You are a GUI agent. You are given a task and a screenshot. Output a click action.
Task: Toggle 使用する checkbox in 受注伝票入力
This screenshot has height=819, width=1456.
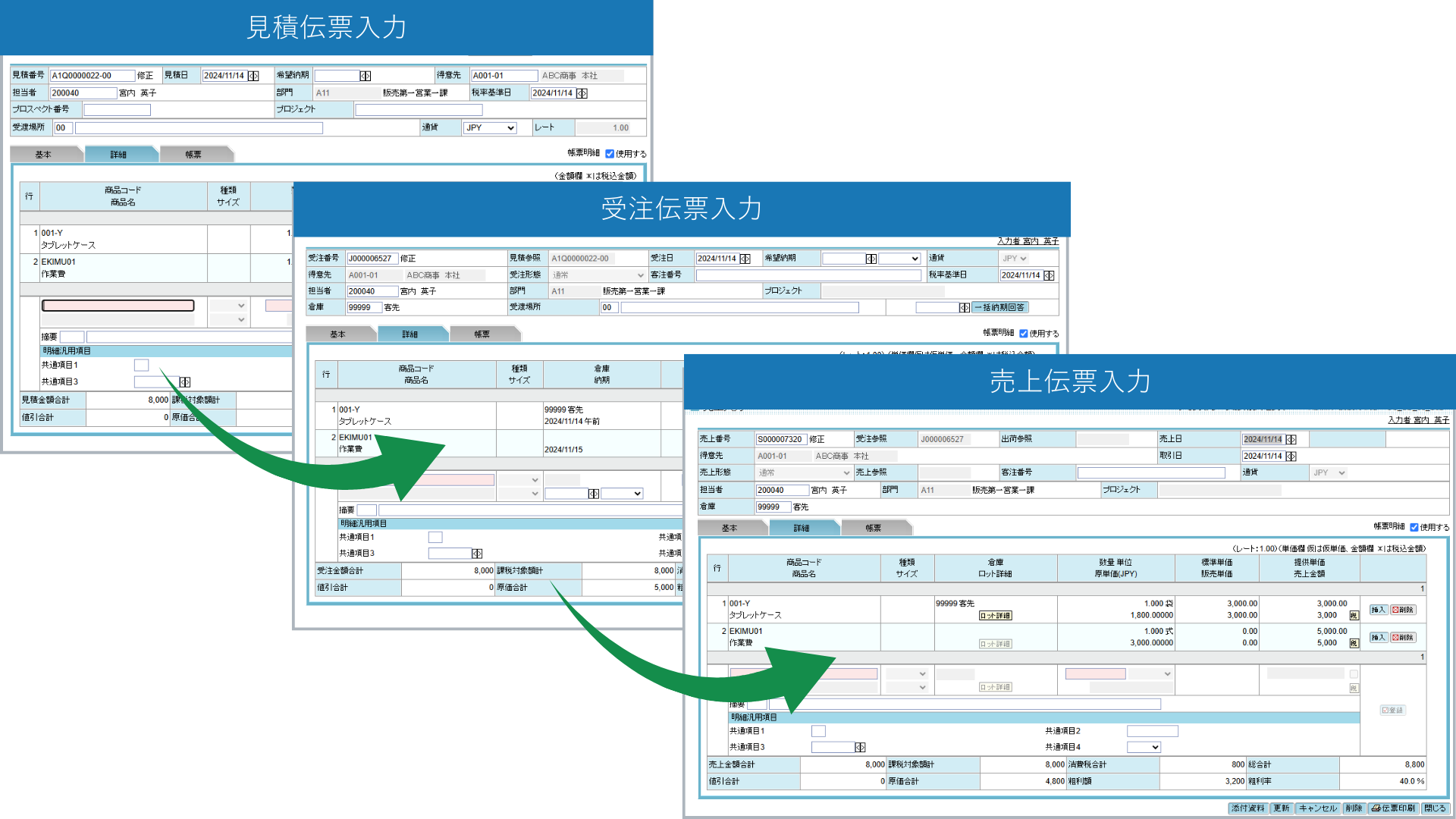click(x=1023, y=334)
